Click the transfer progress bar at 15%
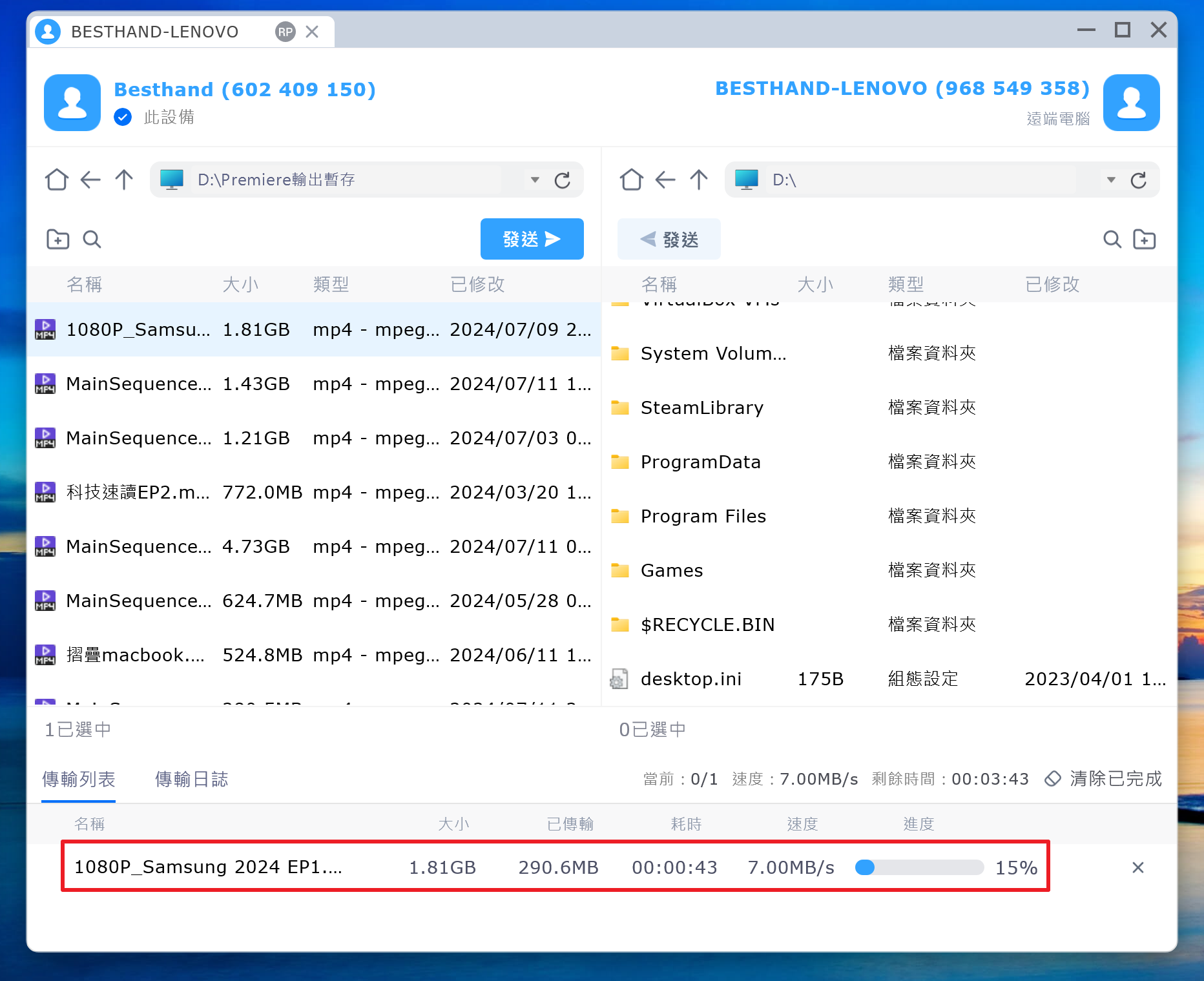Image resolution: width=1204 pixels, height=981 pixels. pyautogui.click(x=919, y=867)
